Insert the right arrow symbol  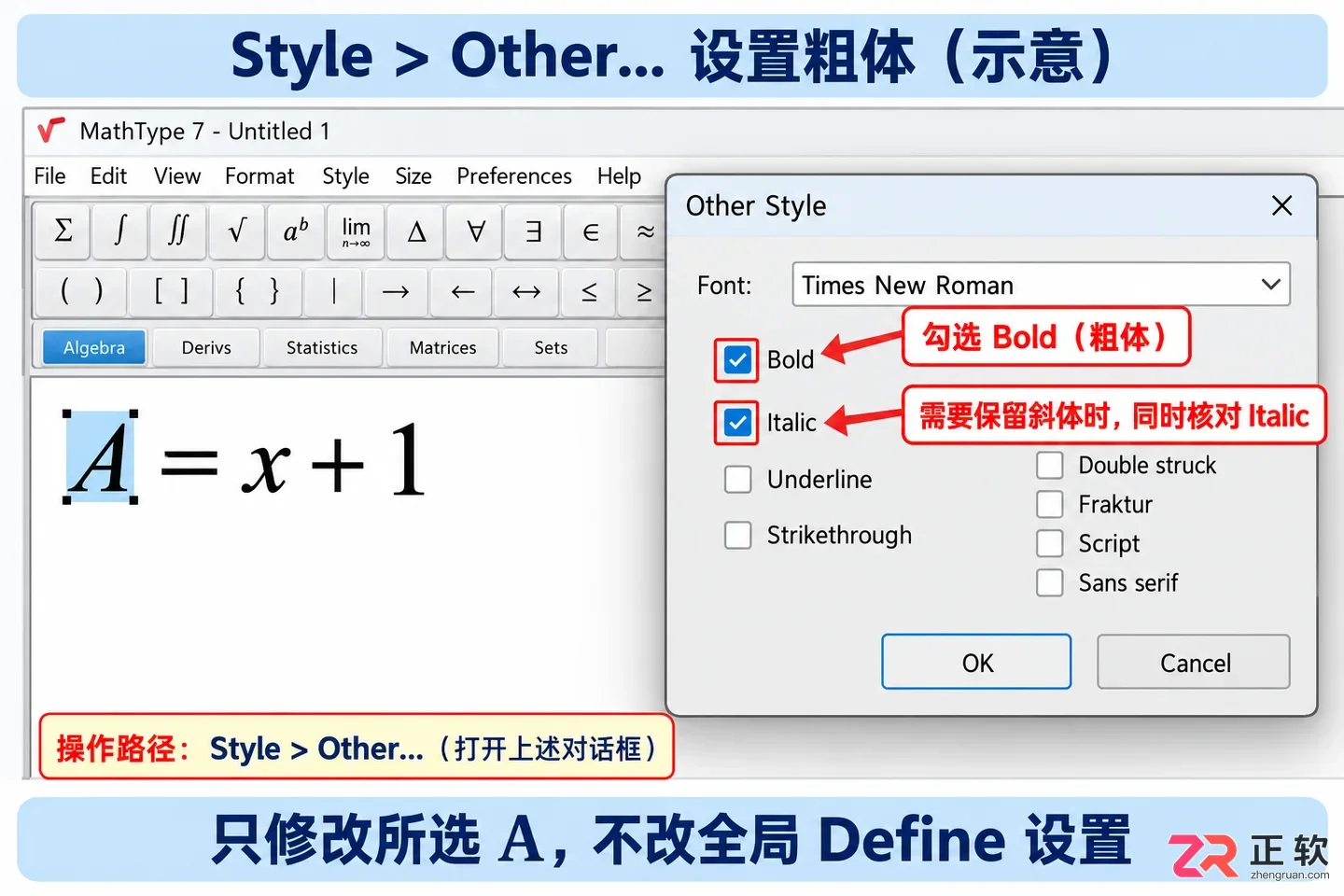pyautogui.click(x=396, y=292)
